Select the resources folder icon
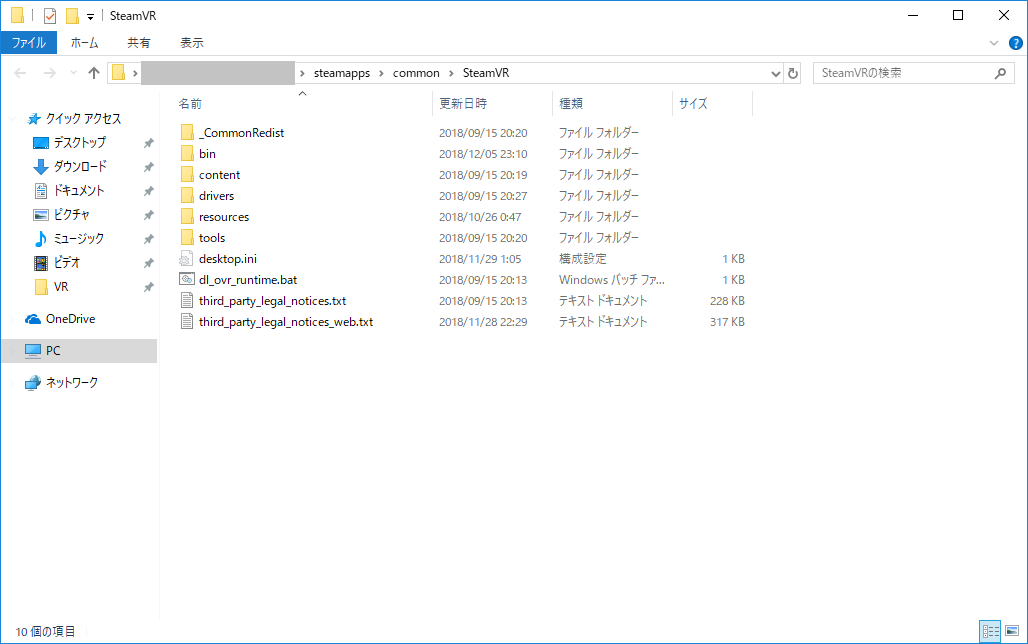The width and height of the screenshot is (1028, 644). (x=187, y=216)
